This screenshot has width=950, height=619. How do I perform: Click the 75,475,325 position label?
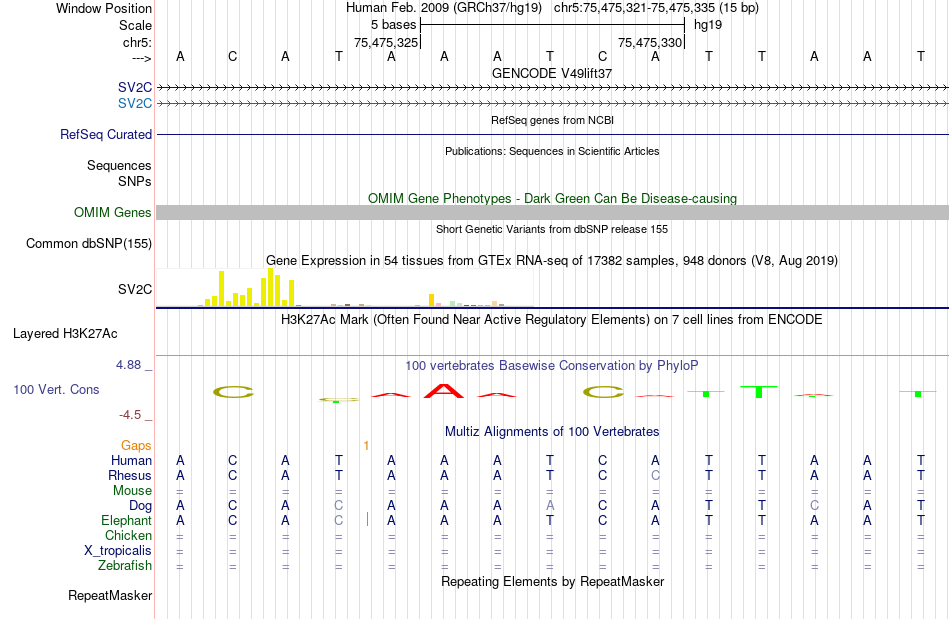(386, 42)
